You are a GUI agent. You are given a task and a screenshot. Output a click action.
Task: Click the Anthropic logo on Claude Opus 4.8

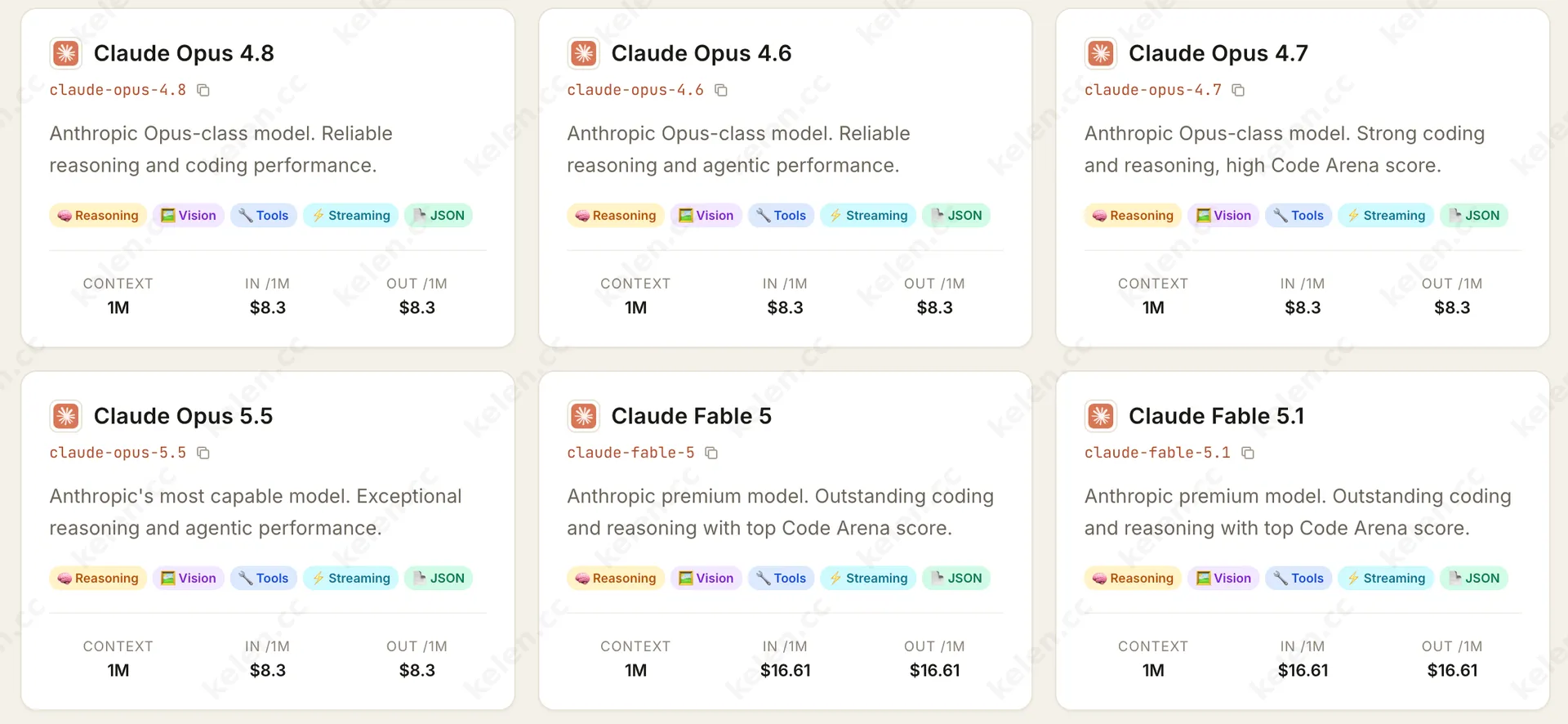point(66,53)
